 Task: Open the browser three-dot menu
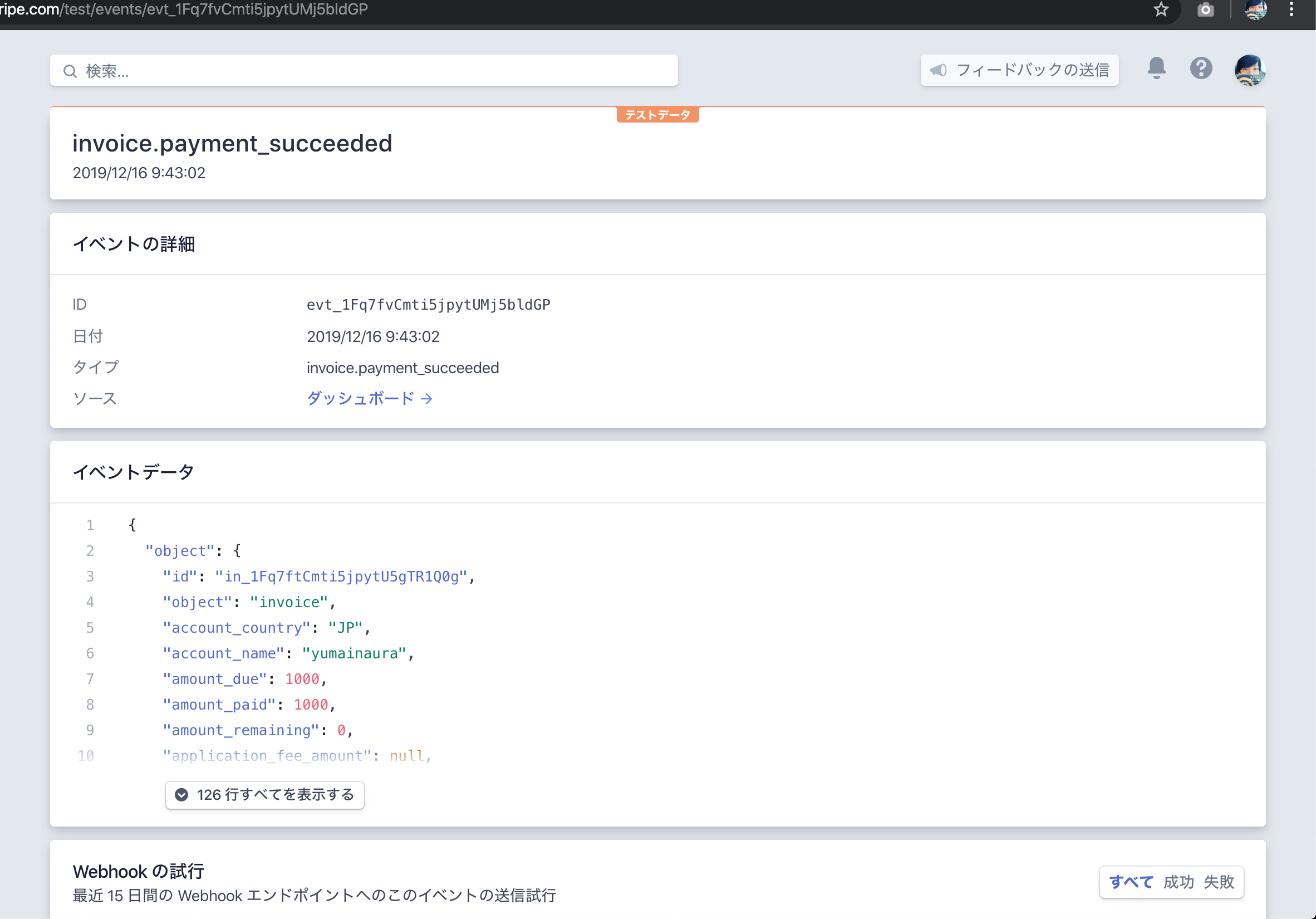(1292, 9)
